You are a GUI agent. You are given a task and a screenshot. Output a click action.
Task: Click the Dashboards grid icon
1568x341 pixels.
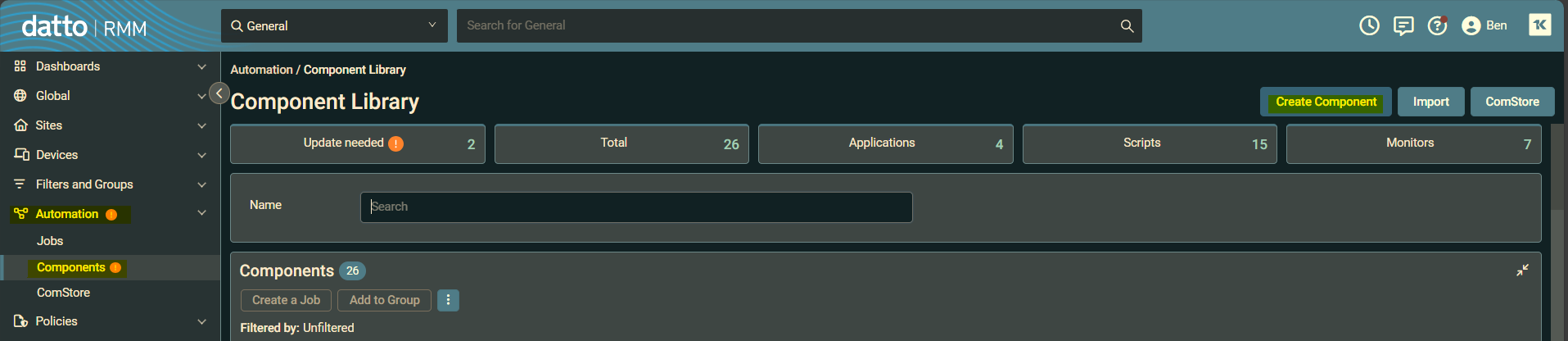click(20, 66)
